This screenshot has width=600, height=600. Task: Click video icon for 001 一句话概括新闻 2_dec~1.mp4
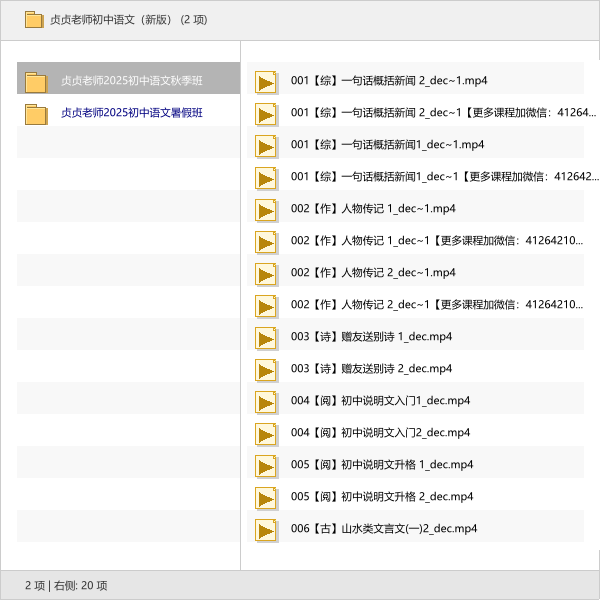click(266, 81)
